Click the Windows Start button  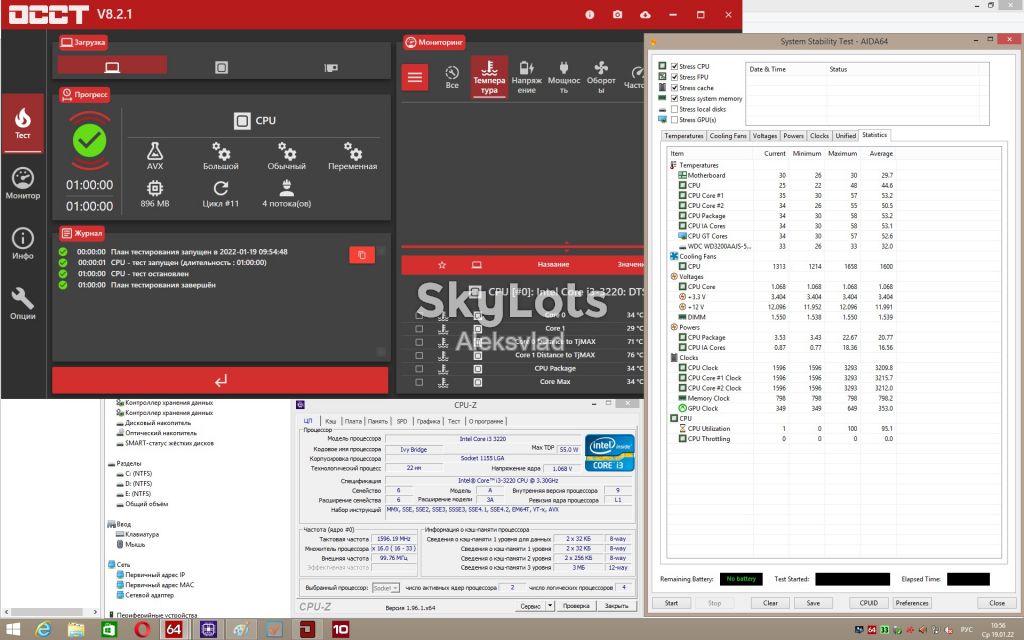(12, 629)
